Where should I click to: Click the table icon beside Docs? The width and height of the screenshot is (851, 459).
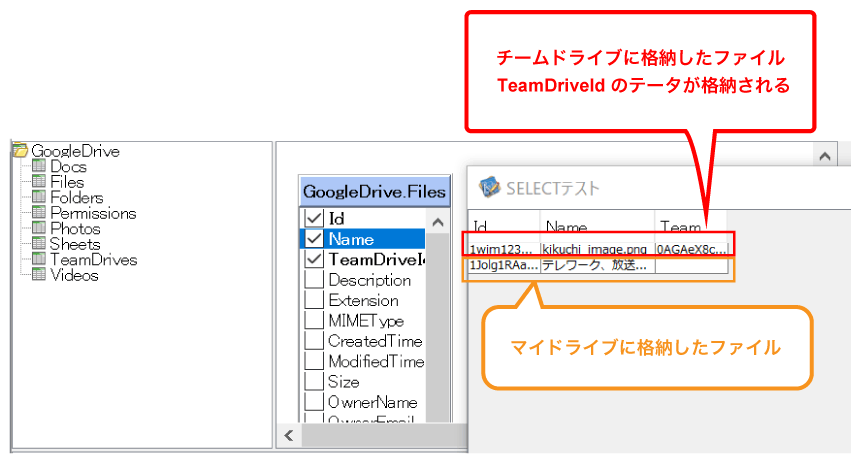point(39,165)
